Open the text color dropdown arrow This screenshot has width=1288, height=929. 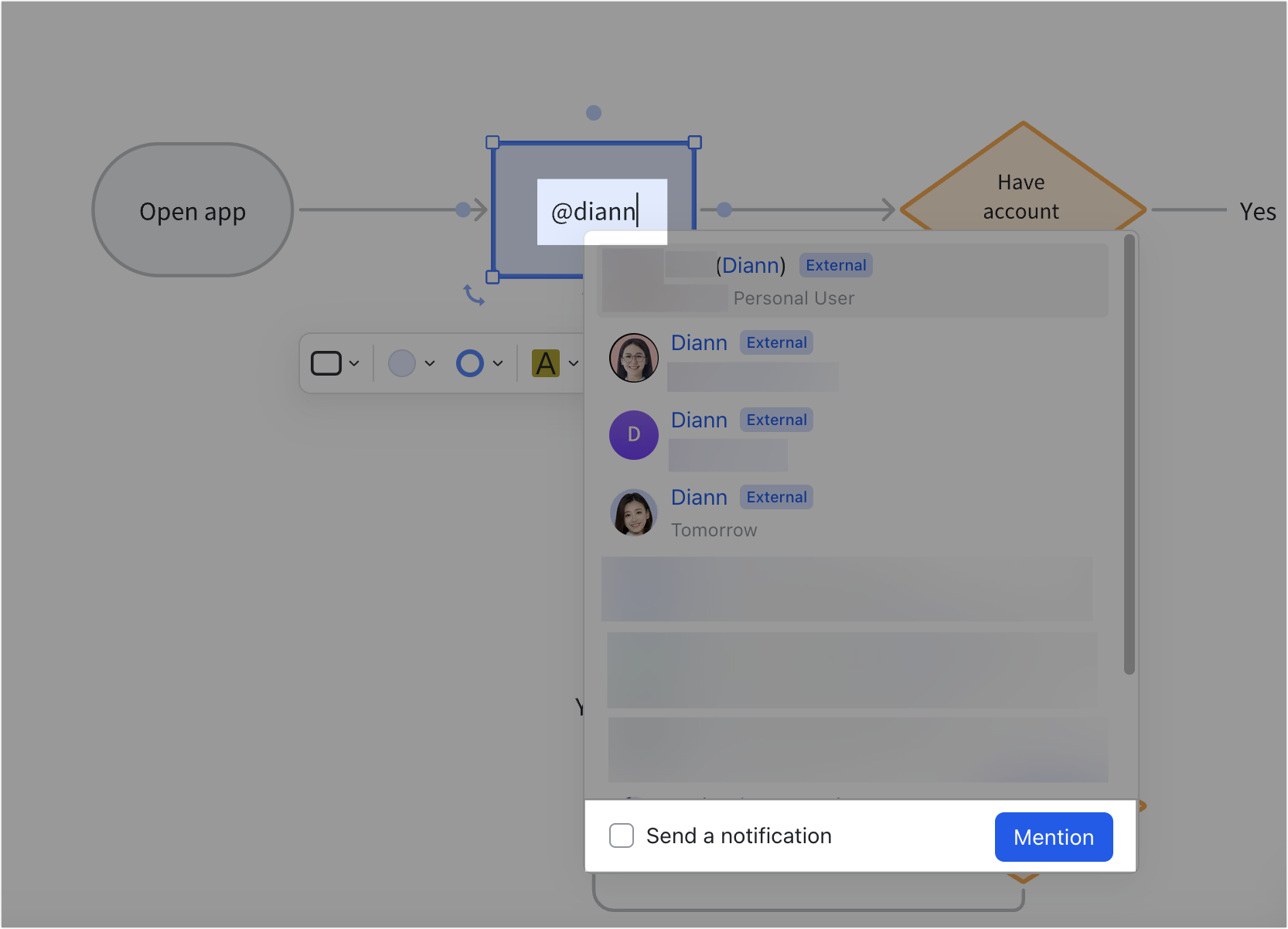coord(573,362)
